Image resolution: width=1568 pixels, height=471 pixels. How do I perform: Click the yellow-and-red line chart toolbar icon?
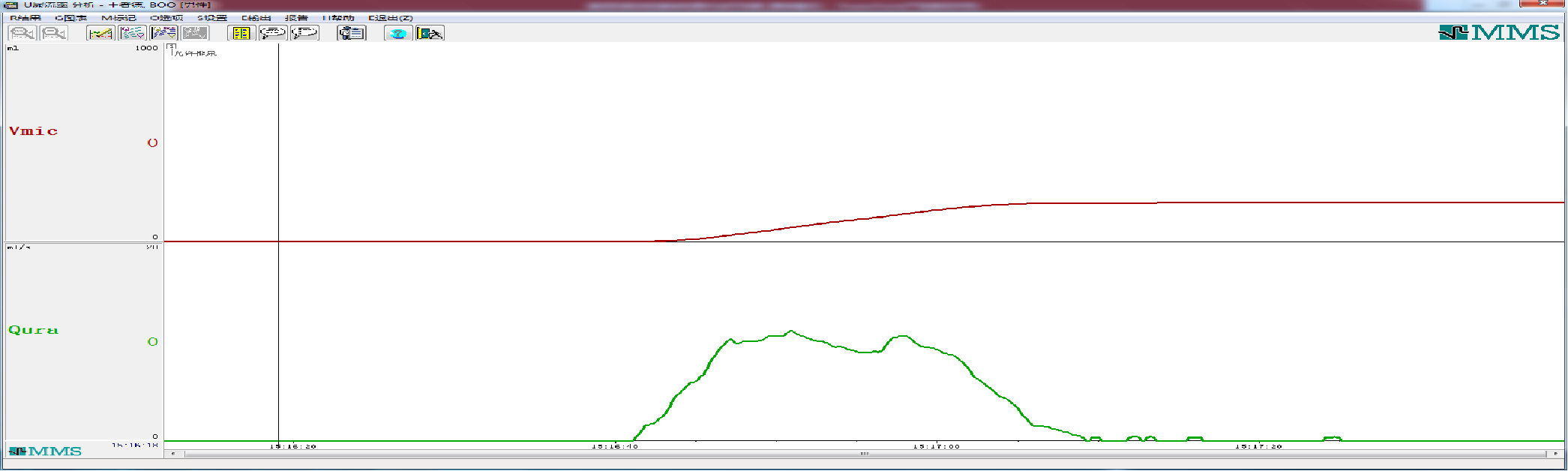click(100, 33)
